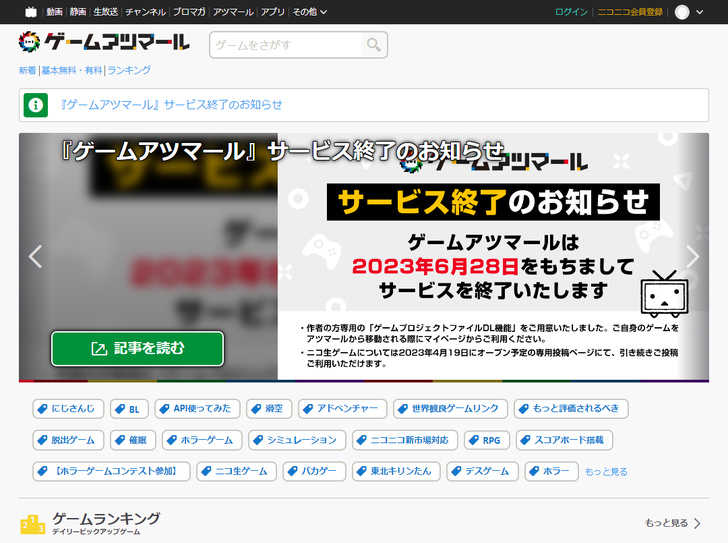The height and width of the screenshot is (543, 728).
Task: Click the ゲームランキング heading
Action: [x=106, y=518]
